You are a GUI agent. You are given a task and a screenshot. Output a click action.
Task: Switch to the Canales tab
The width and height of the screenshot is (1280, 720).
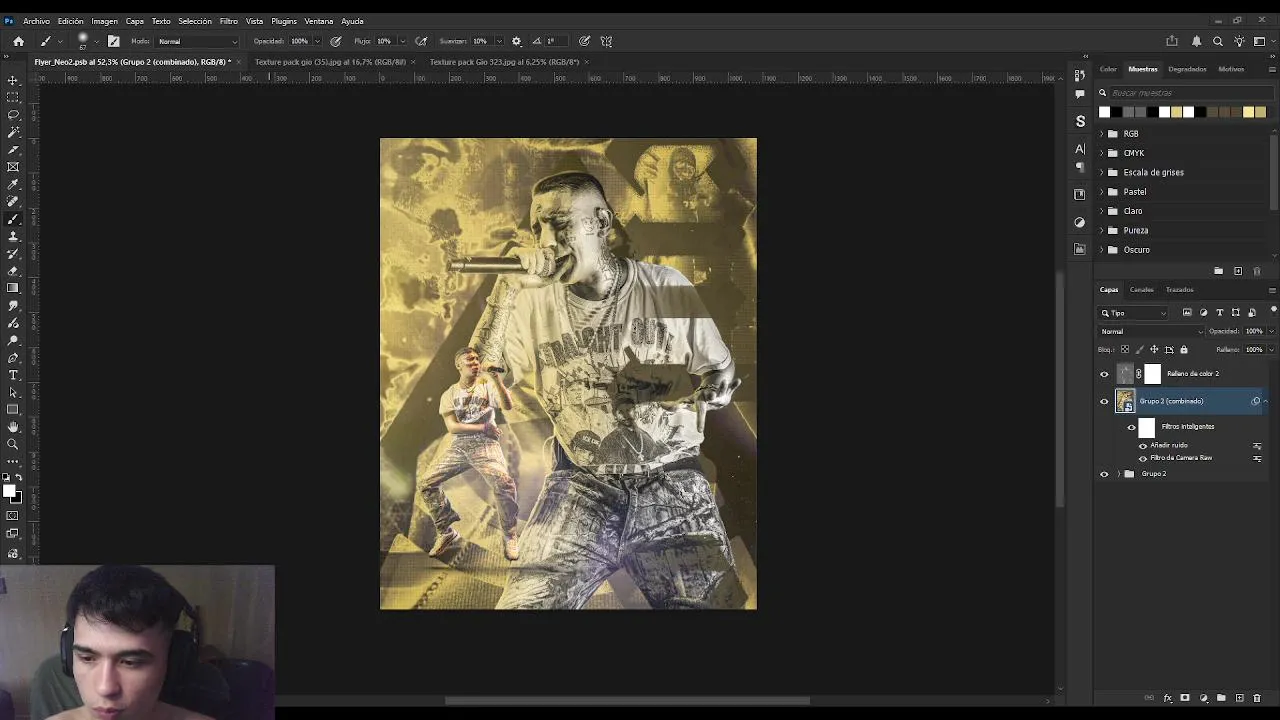click(x=1141, y=290)
